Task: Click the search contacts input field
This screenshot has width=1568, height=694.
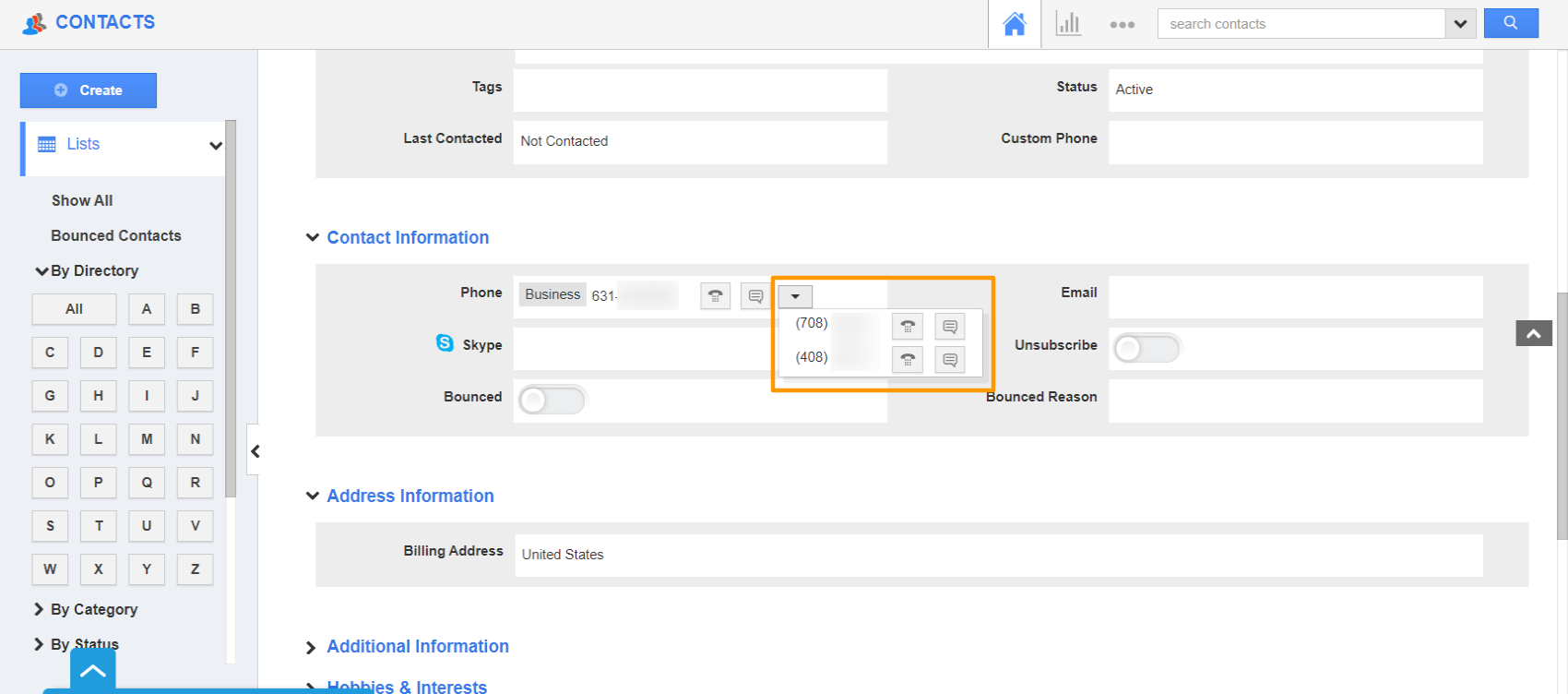Action: (x=1301, y=24)
